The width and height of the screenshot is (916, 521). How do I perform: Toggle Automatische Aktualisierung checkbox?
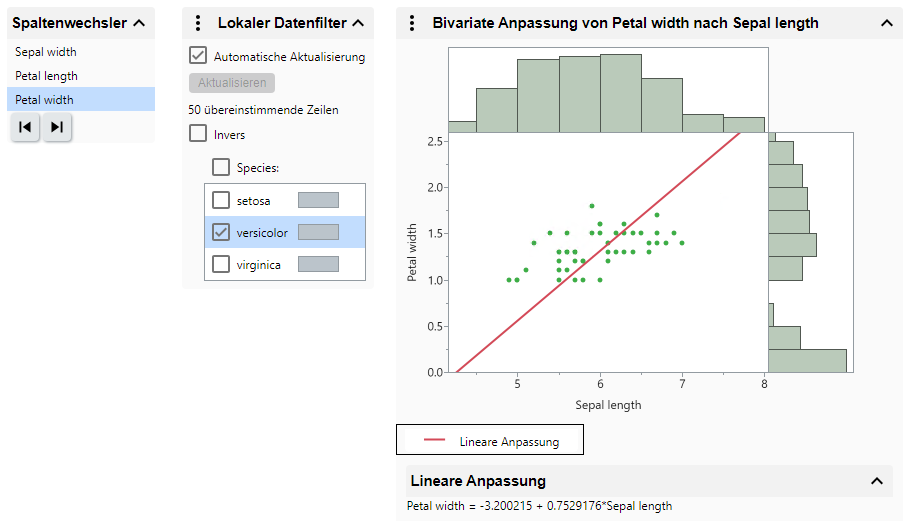(198, 57)
